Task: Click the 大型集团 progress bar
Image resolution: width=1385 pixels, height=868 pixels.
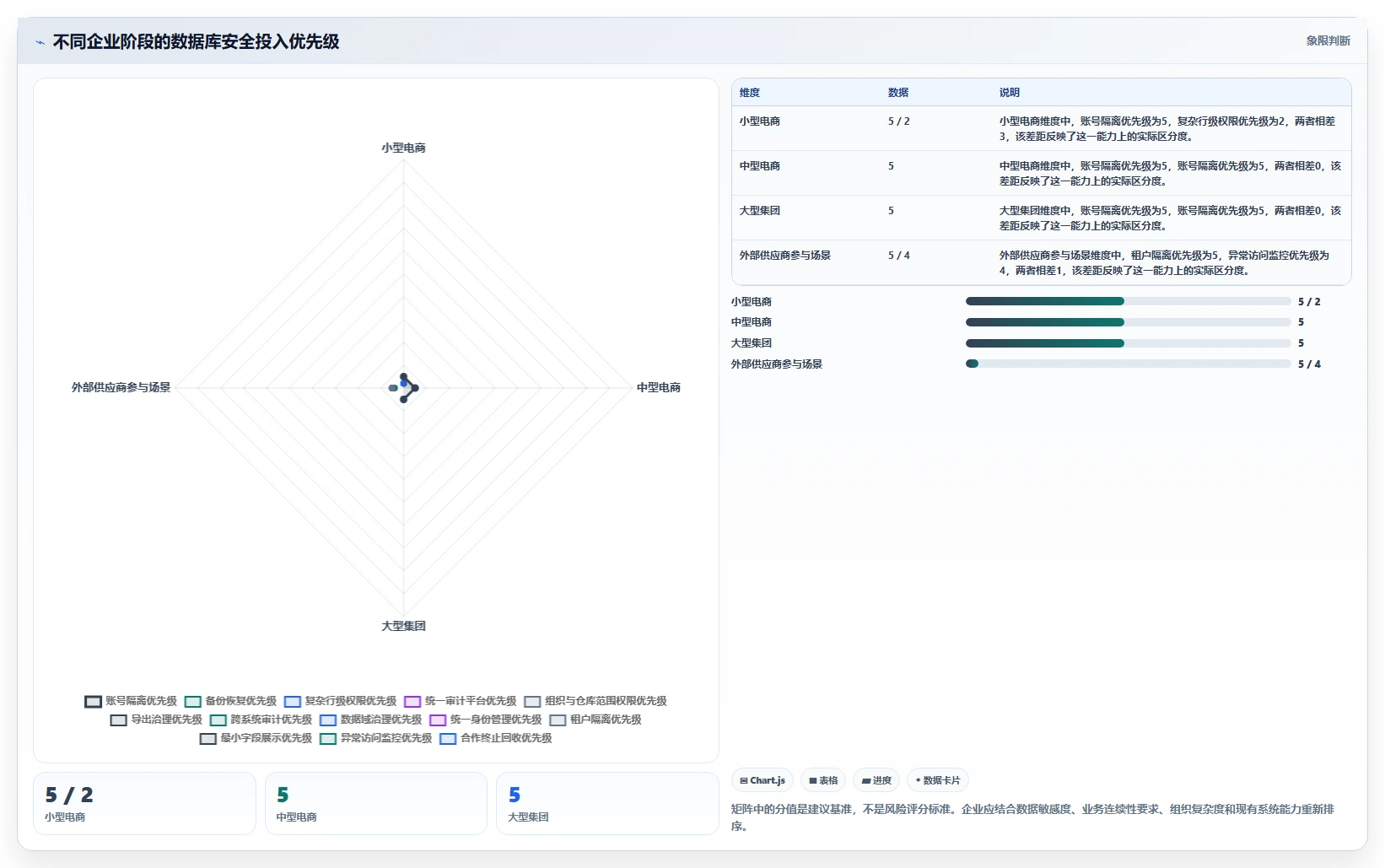Action: [x=1128, y=343]
